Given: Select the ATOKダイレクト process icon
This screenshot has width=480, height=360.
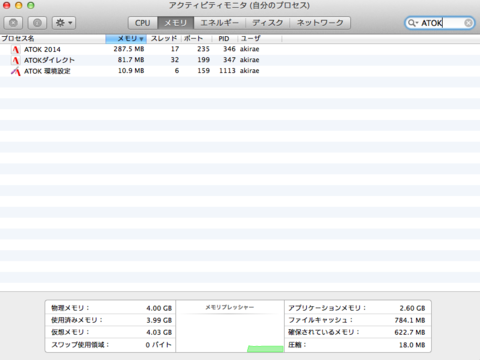Looking at the screenshot, I should [x=15, y=60].
